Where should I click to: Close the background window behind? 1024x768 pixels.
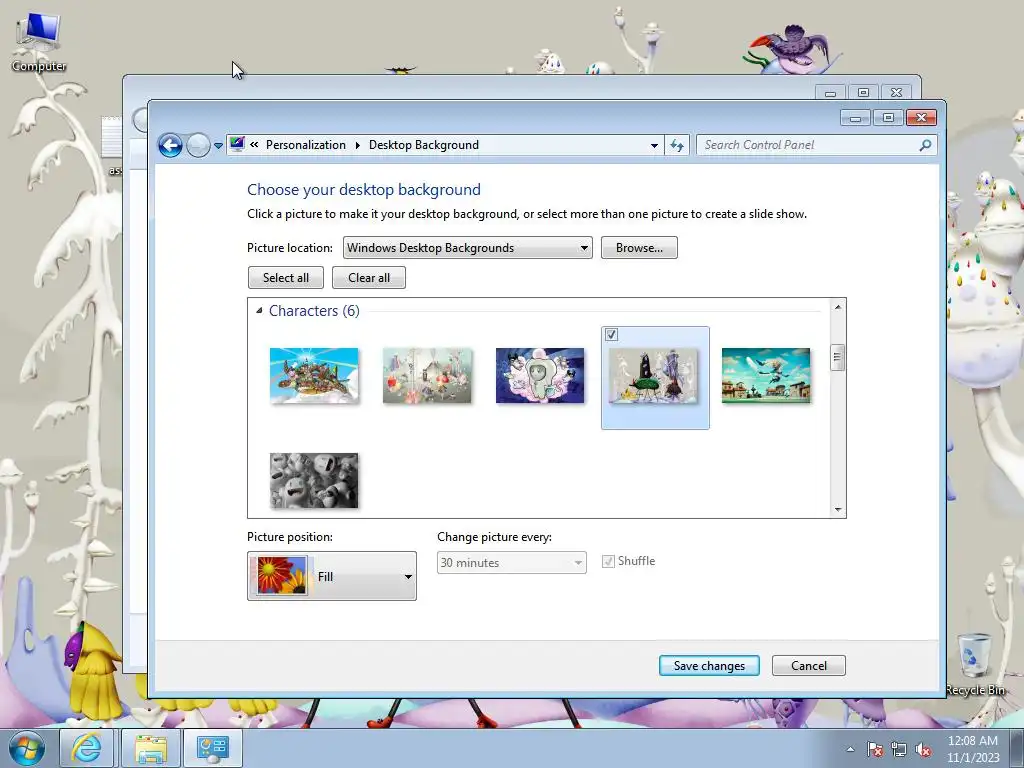(897, 93)
